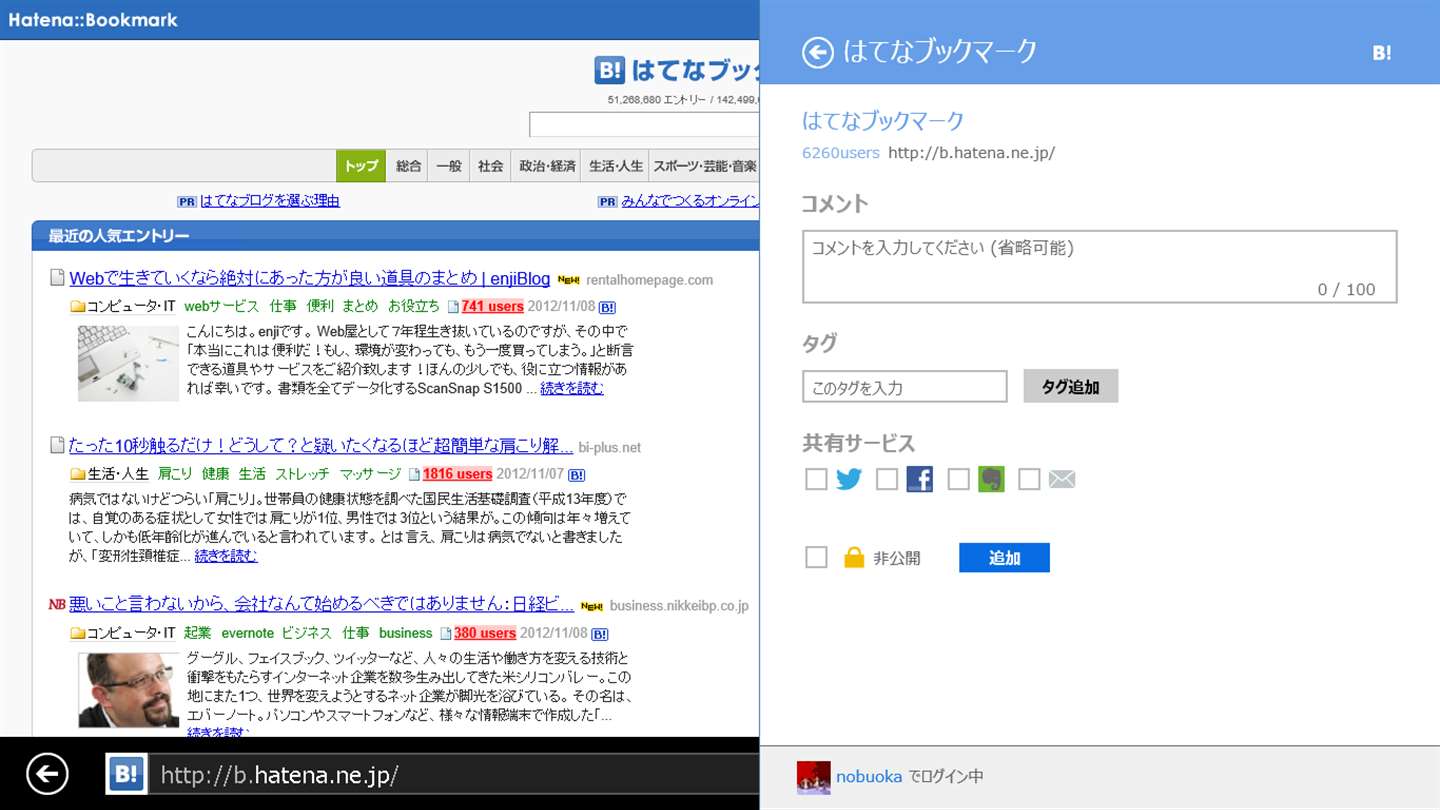Open the たった10秒触るだけ stiff-shoulder entry link

[x=321, y=447]
